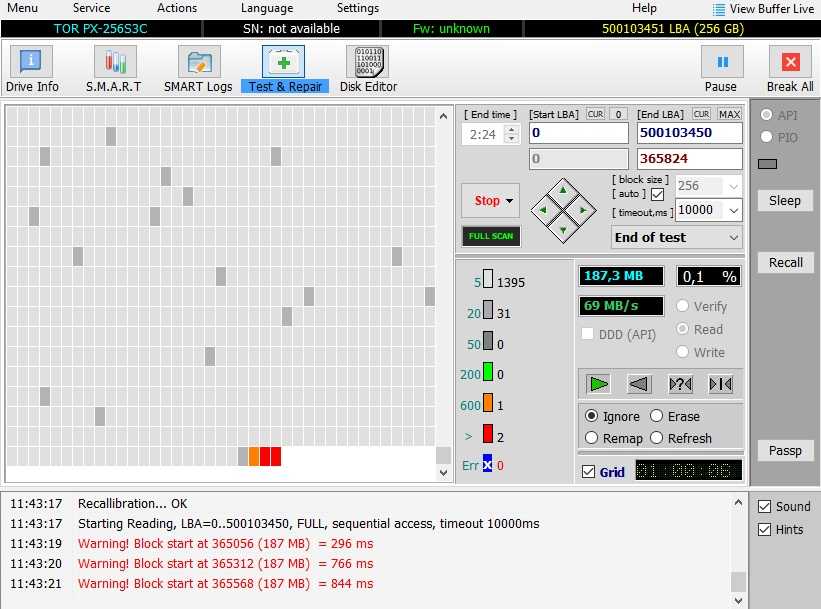Select the Remap radio option
The width and height of the screenshot is (821, 609).
pyautogui.click(x=592, y=438)
